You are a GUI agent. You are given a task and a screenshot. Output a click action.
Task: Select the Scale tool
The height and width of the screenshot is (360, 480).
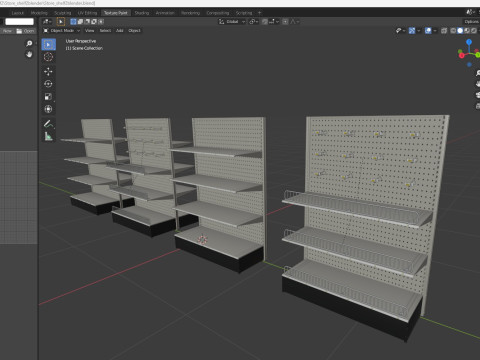click(x=48, y=97)
